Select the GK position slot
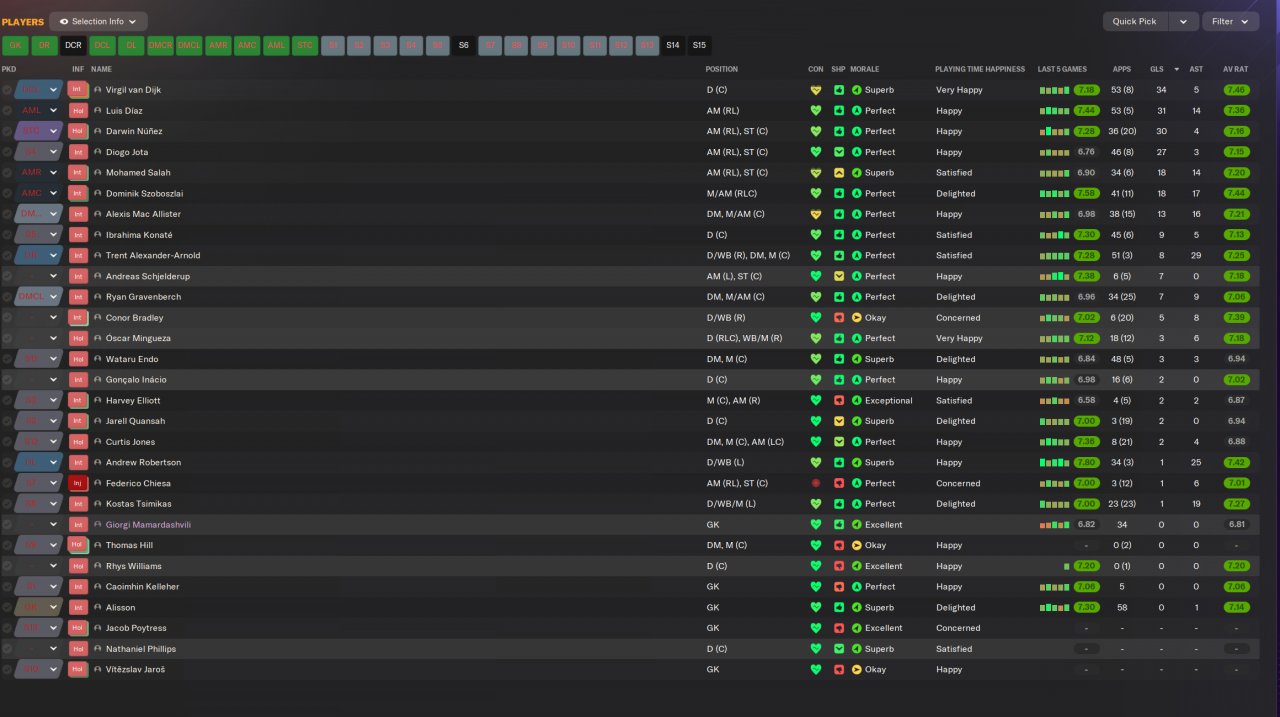 tap(15, 45)
